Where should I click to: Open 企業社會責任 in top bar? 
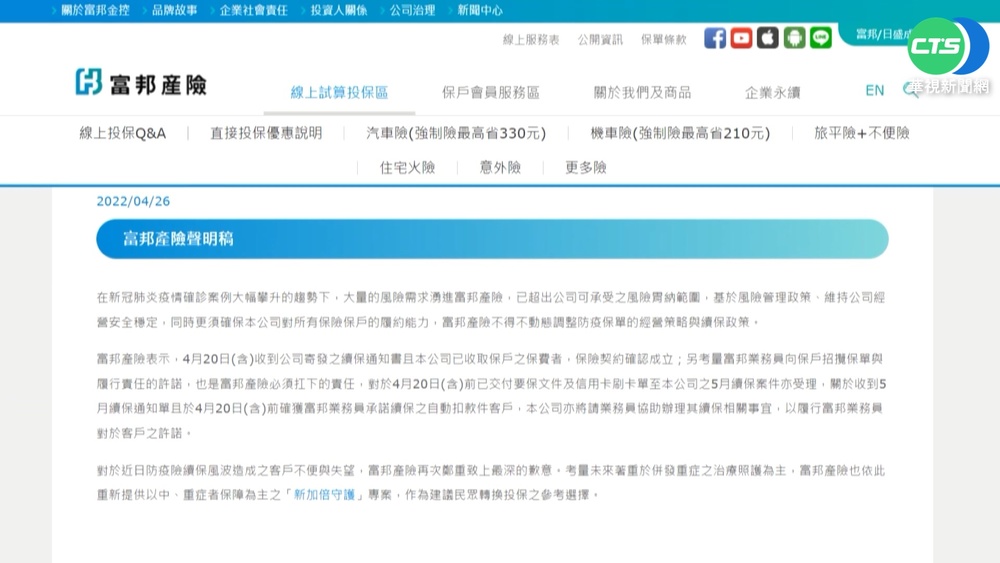pyautogui.click(x=253, y=10)
